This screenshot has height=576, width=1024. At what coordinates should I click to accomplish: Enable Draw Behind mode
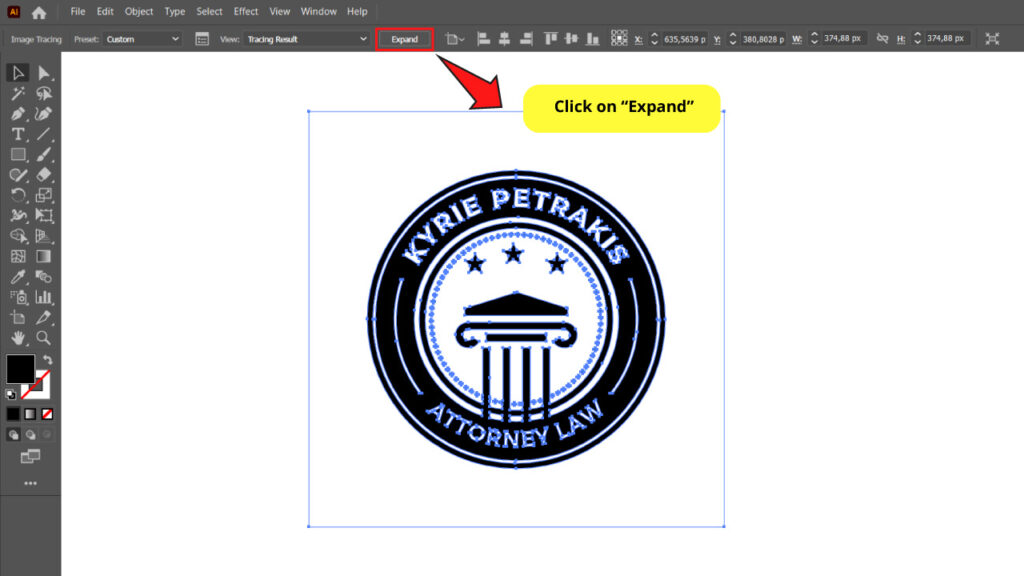coord(30,434)
